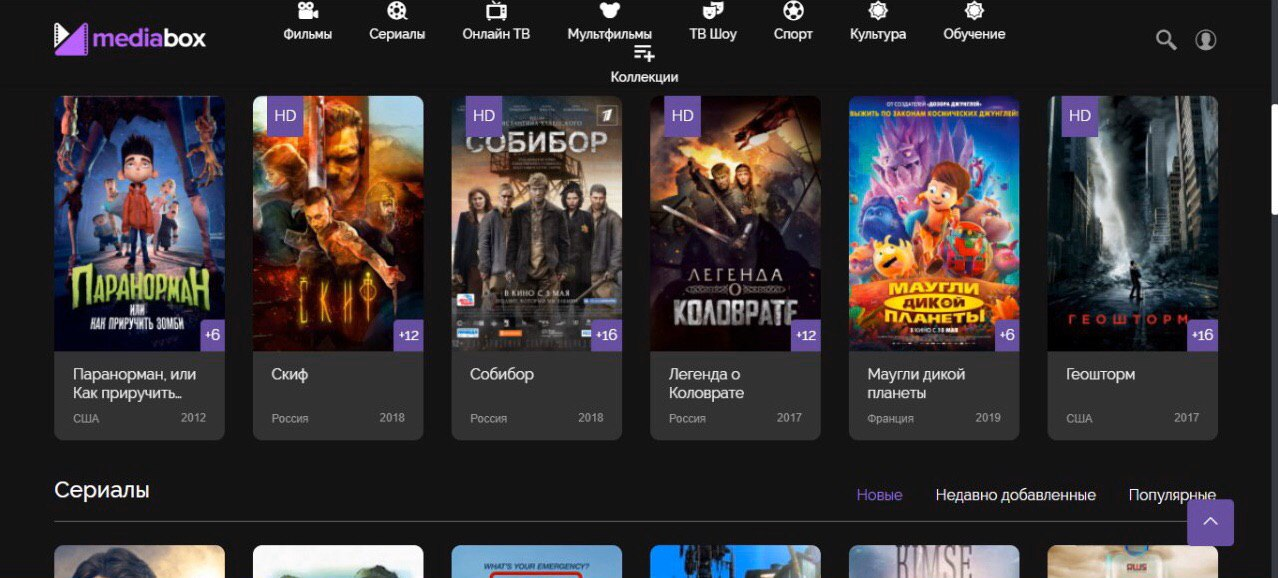The image size is (1278, 578).
Task: Click the mediabox logo
Action: [130, 38]
